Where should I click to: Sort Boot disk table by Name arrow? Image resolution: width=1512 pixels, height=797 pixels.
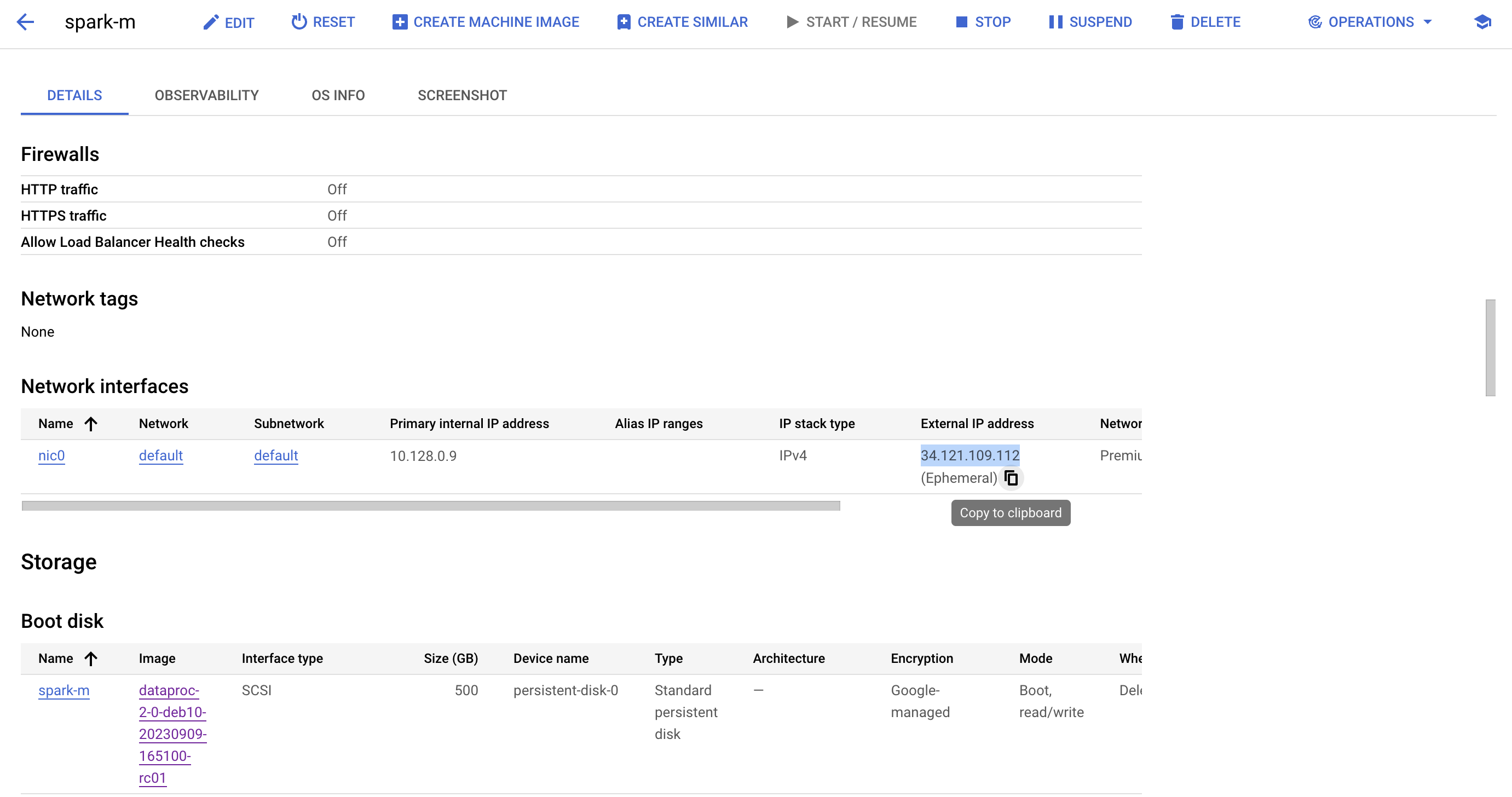point(90,659)
